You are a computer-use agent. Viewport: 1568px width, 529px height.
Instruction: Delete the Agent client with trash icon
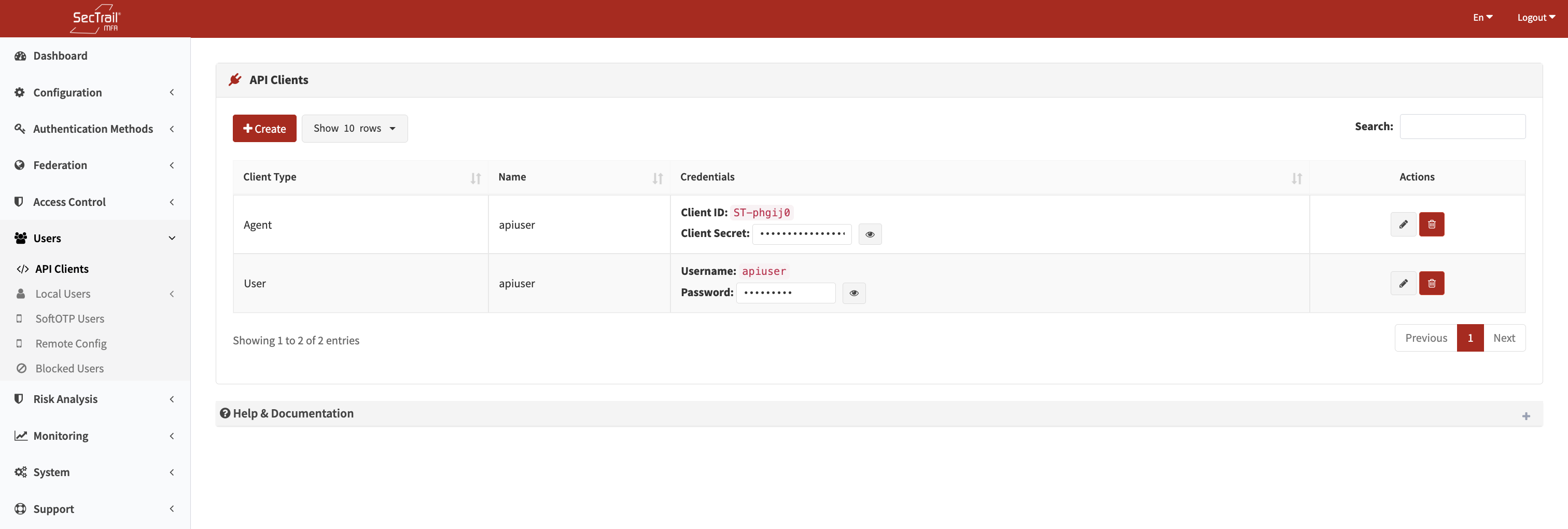(x=1431, y=225)
